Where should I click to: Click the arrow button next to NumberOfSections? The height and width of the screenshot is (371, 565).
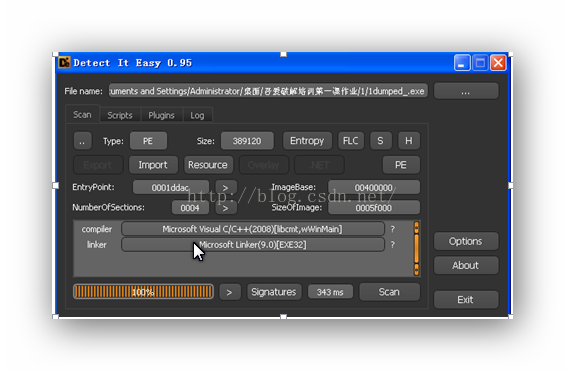[226, 208]
